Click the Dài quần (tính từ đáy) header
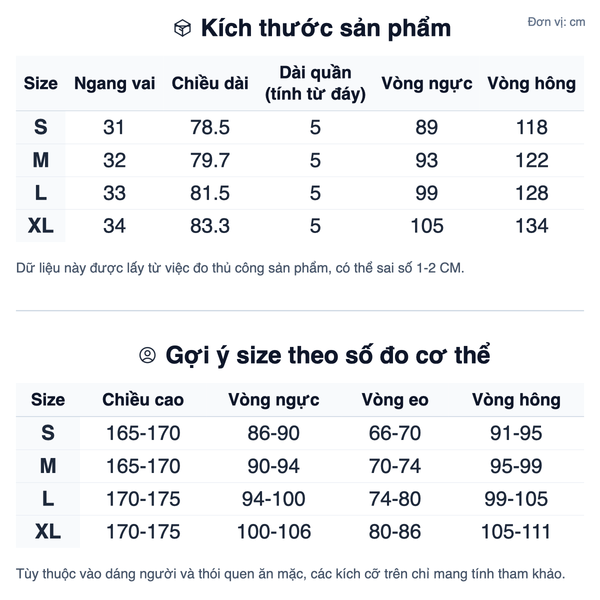 [315, 84]
